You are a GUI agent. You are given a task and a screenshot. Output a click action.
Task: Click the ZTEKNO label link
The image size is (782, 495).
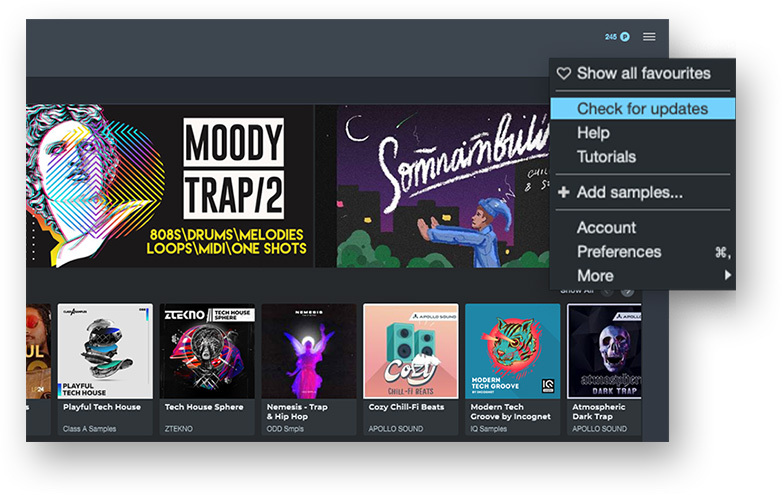179,429
